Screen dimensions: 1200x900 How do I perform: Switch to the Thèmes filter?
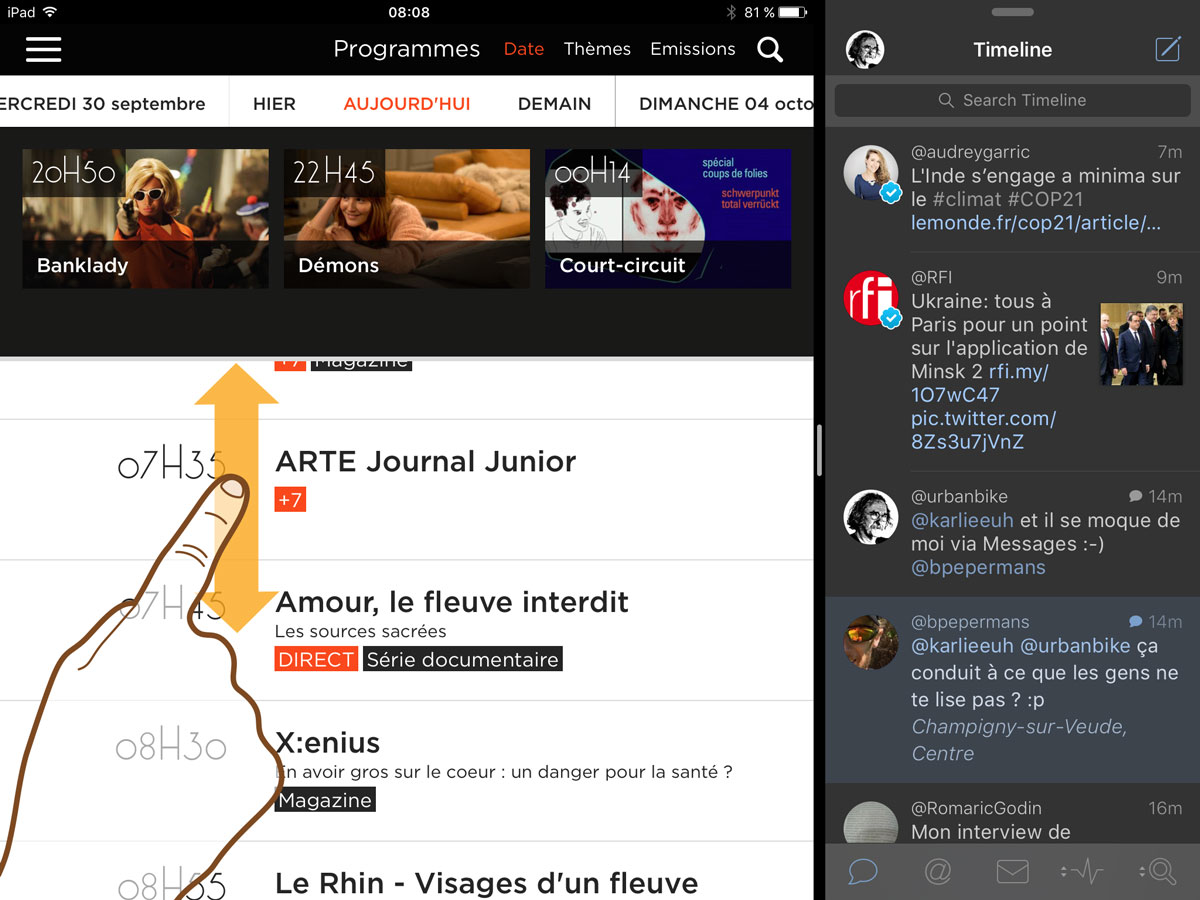pyautogui.click(x=597, y=49)
